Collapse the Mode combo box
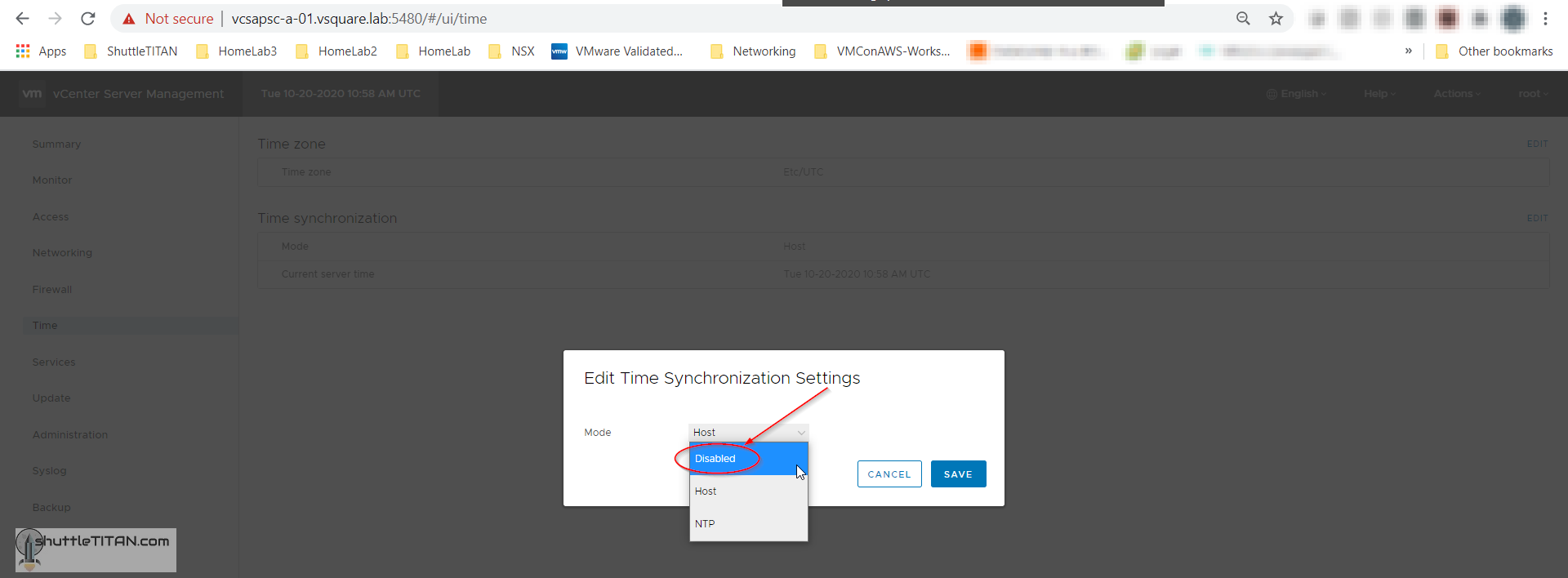 tap(749, 432)
